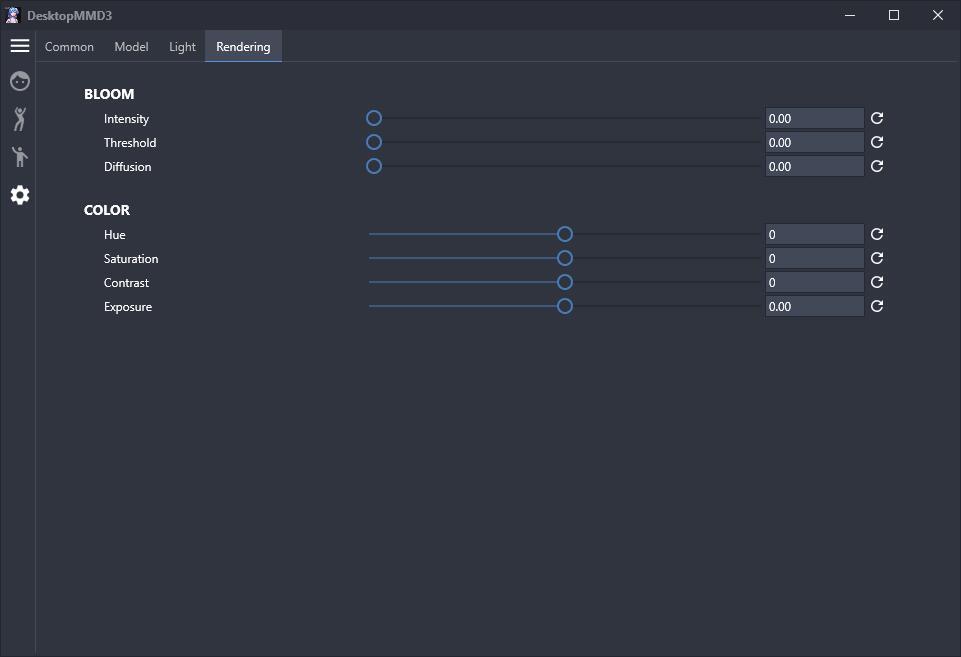This screenshot has height=657, width=961.
Task: Reset Contrast with its reset icon
Action: pyautogui.click(x=876, y=282)
